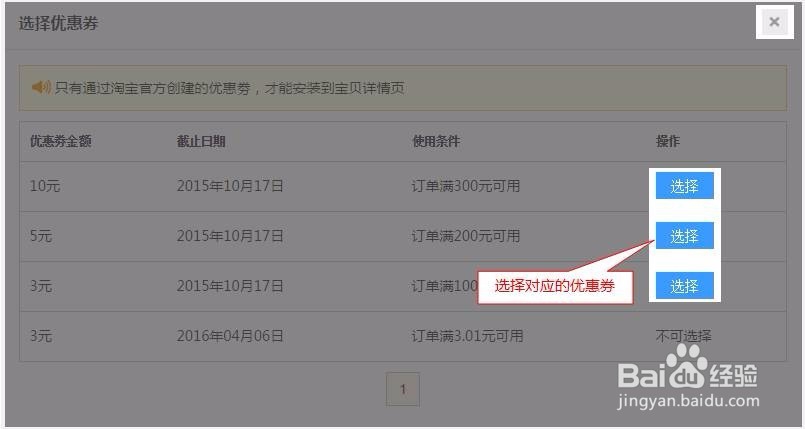Click the speaker announcement icon
This screenshot has width=805, height=429.
[41, 87]
